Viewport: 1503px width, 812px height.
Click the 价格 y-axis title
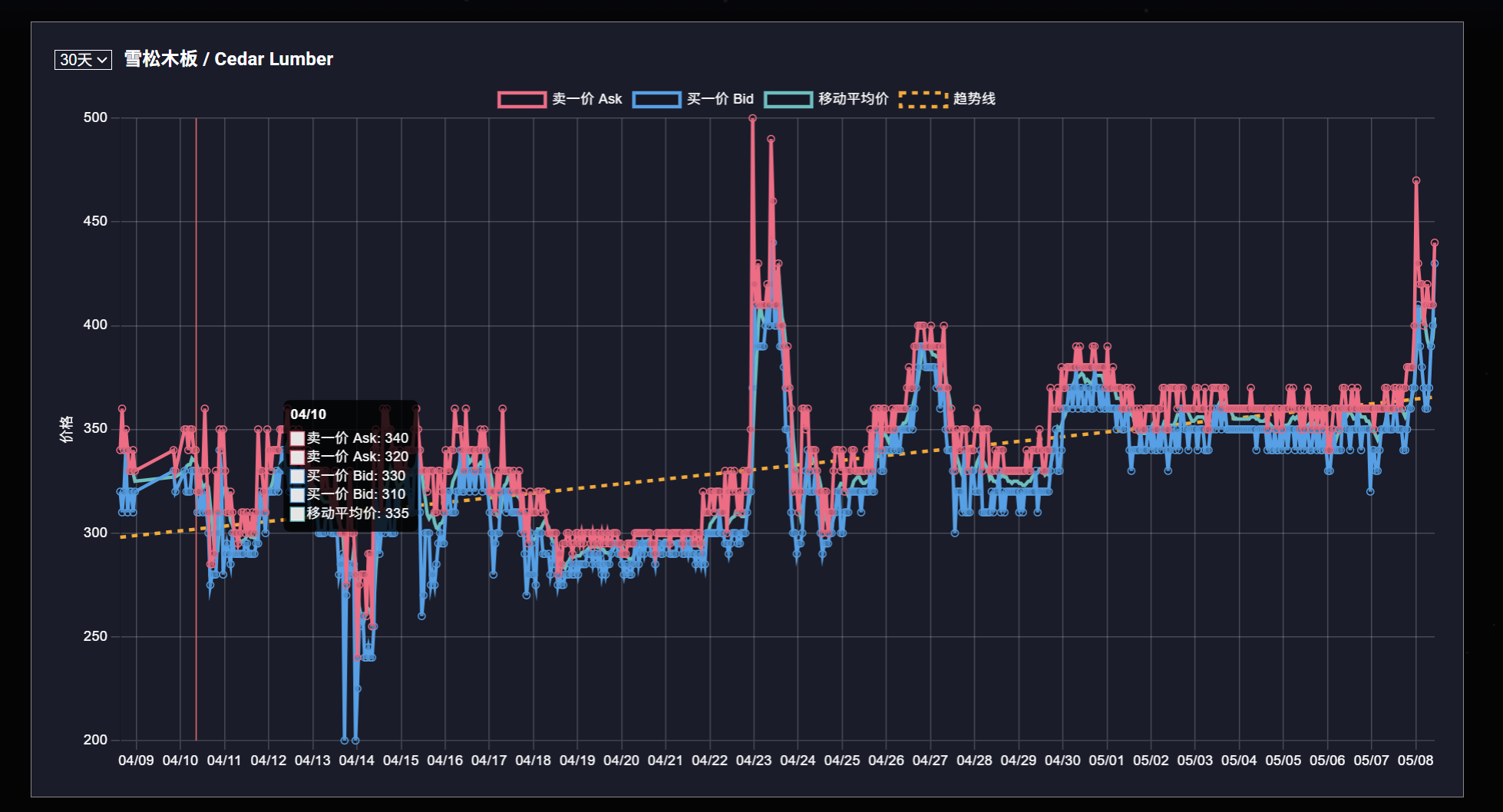pos(67,429)
